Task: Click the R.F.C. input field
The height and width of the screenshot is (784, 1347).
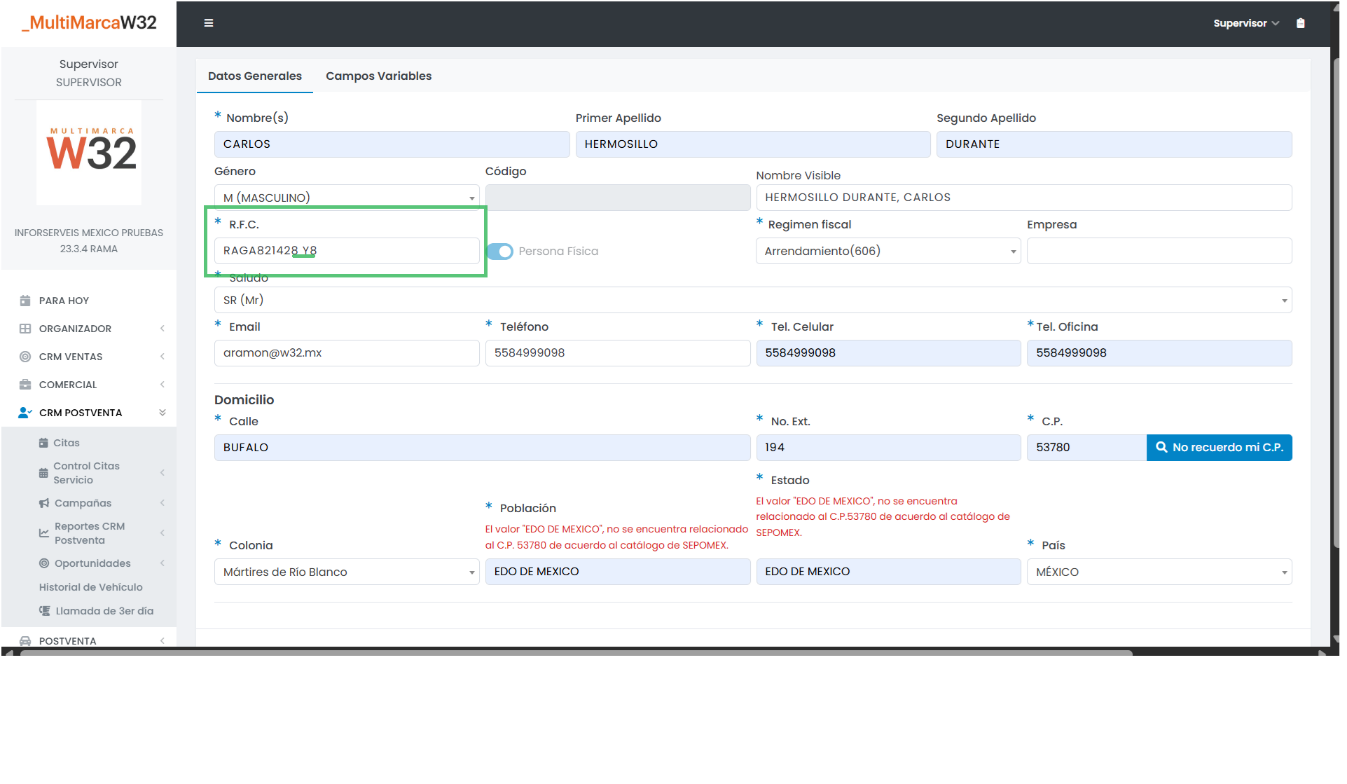Action: 346,252
